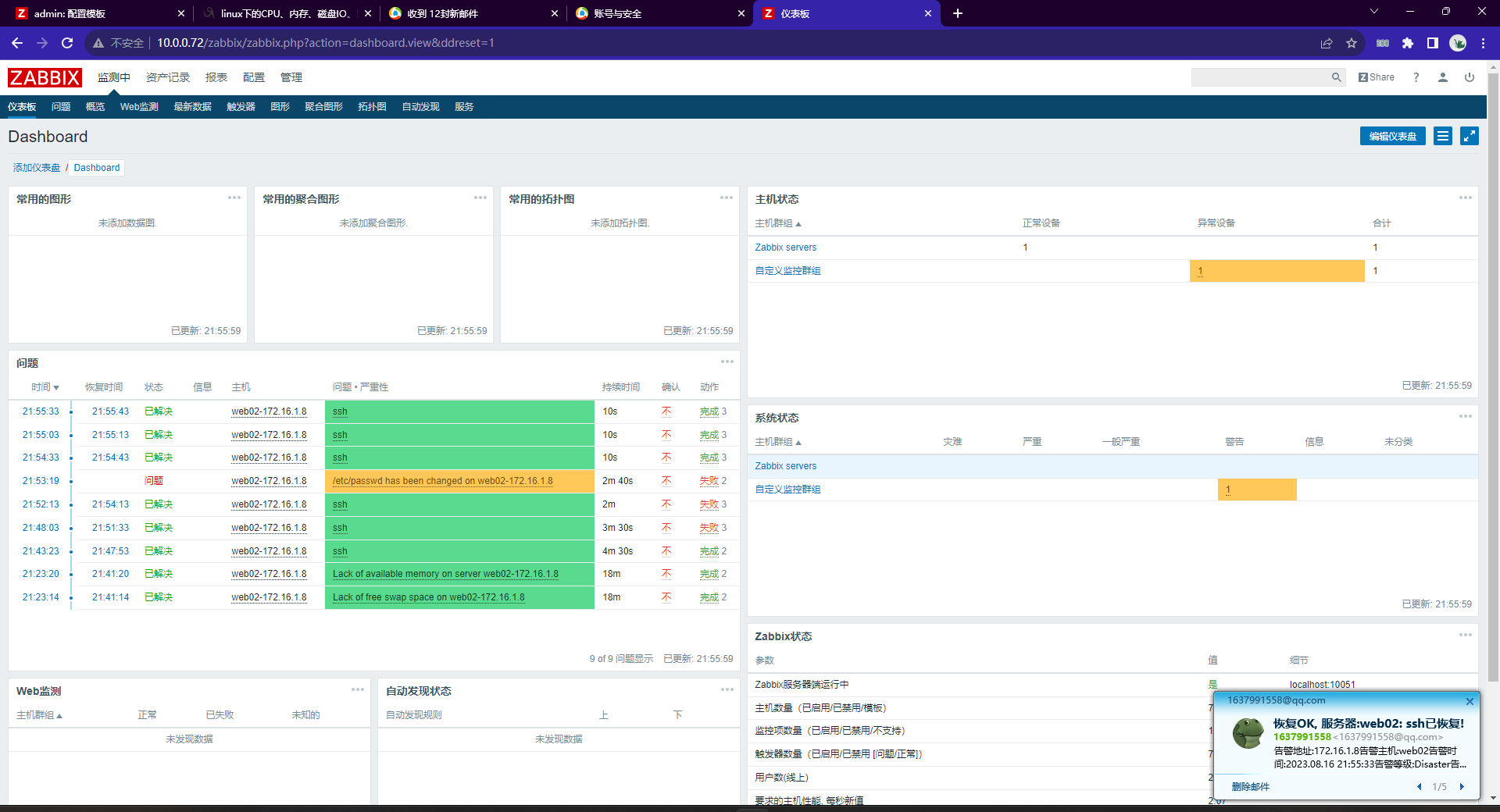Screen dimensions: 1500x812
Task: Toggle dashboard fullscreen mode icon
Action: coord(1470,136)
